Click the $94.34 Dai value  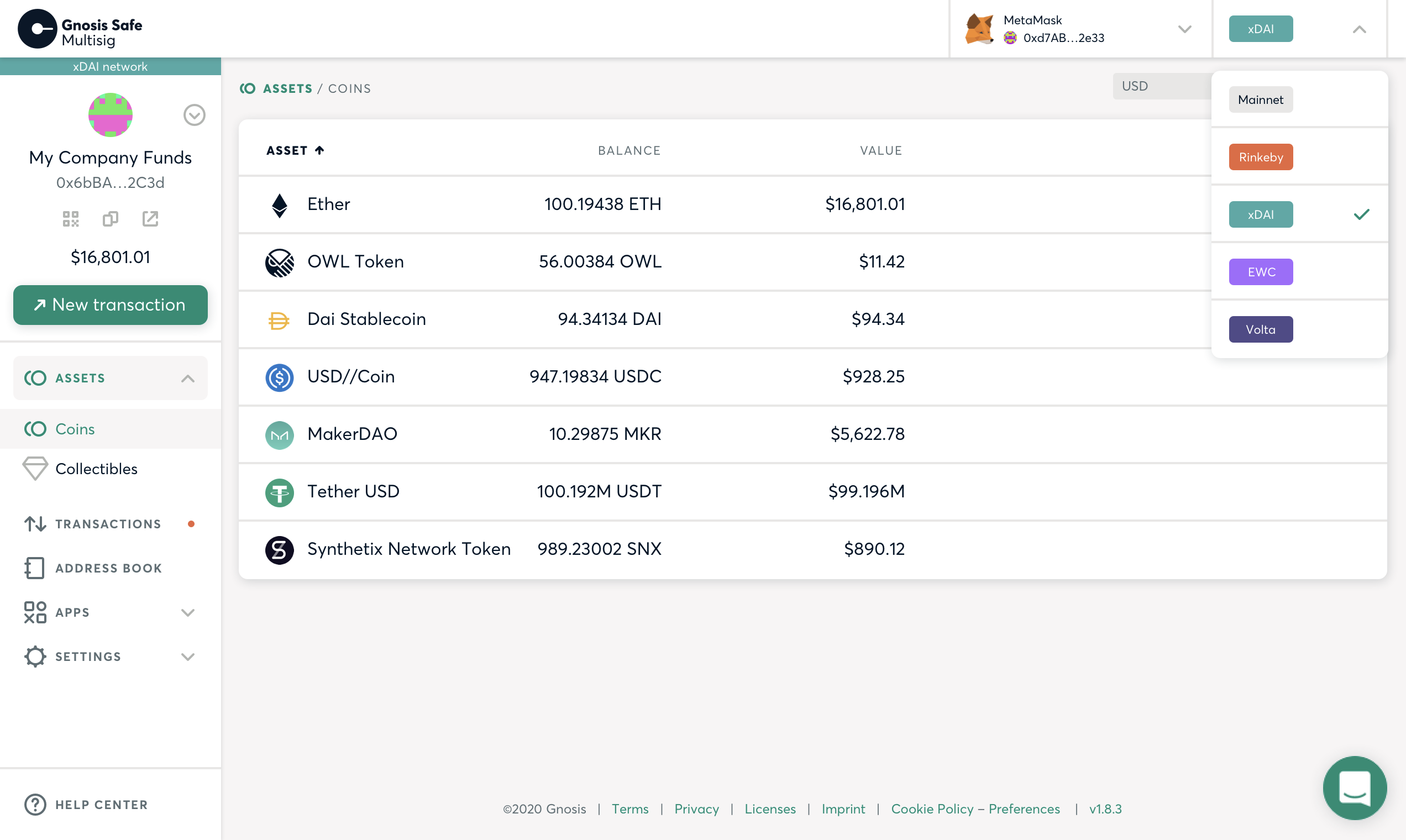[878, 319]
